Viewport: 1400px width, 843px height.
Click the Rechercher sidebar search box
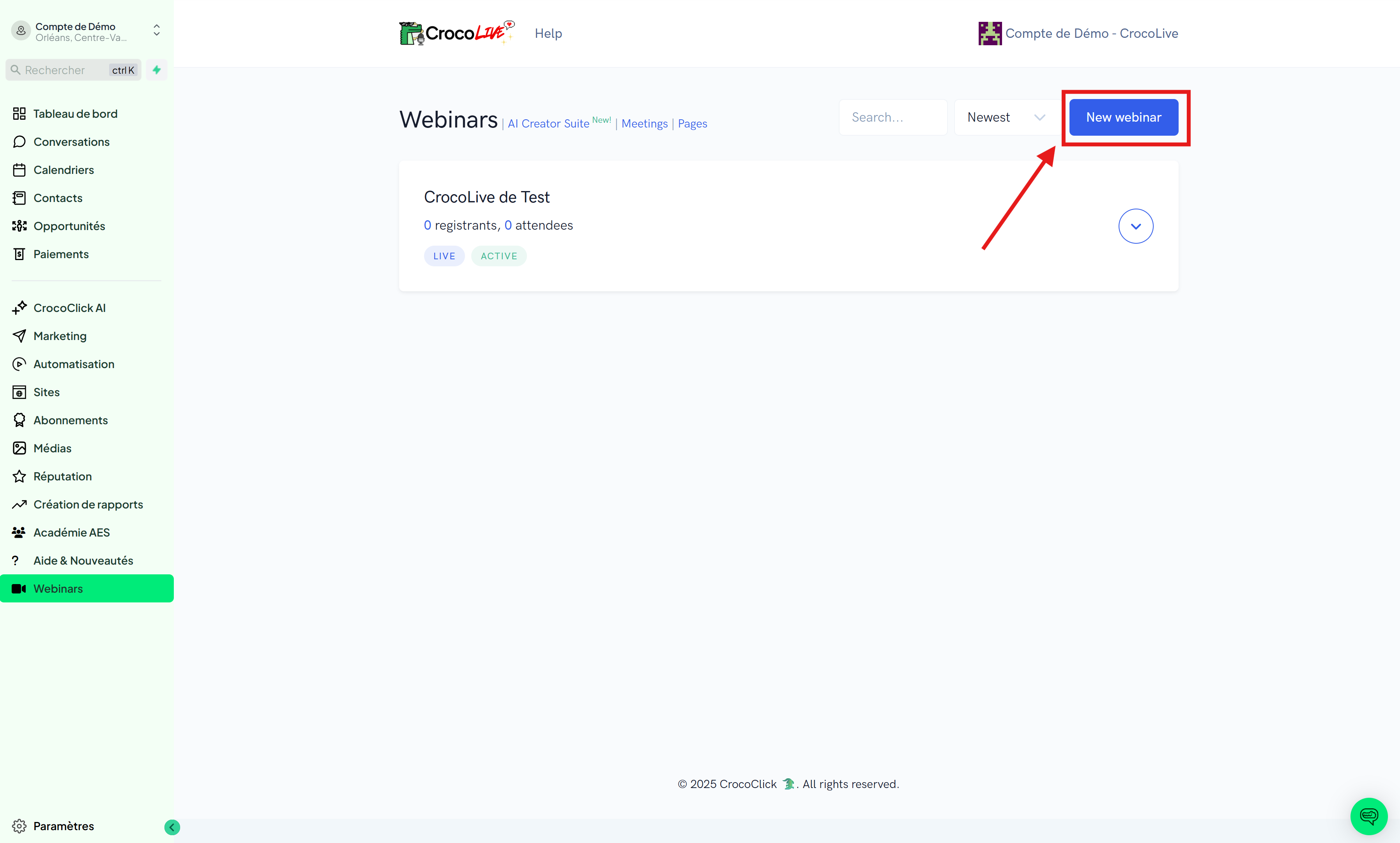[x=74, y=70]
